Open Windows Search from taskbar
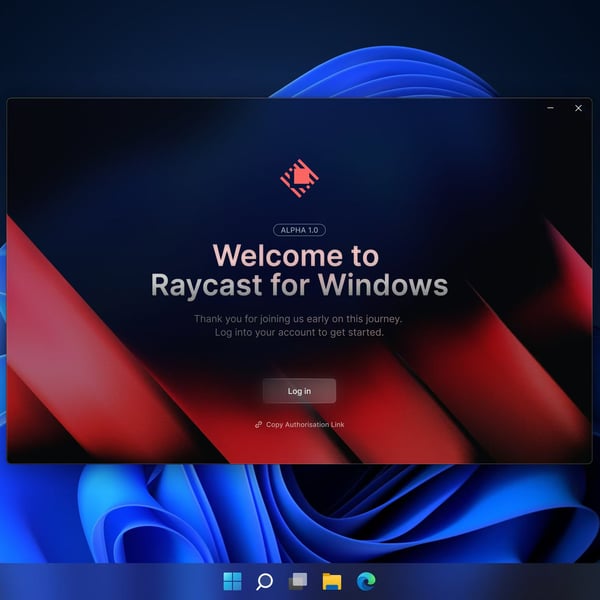This screenshot has width=600, height=600. 264,582
